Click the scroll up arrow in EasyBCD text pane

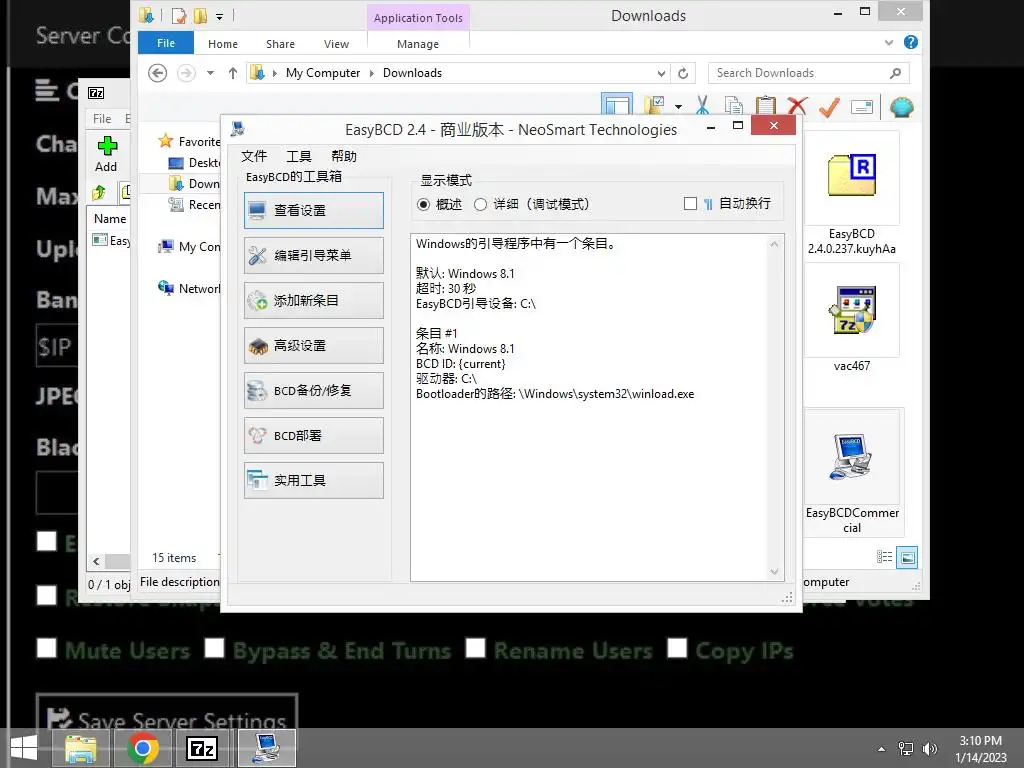774,244
